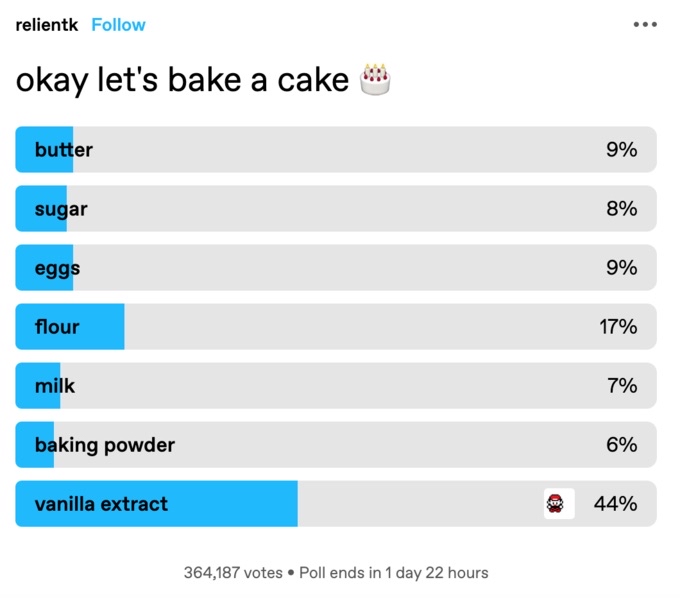
Task: Open the three-dot post options menu
Action: (x=645, y=24)
